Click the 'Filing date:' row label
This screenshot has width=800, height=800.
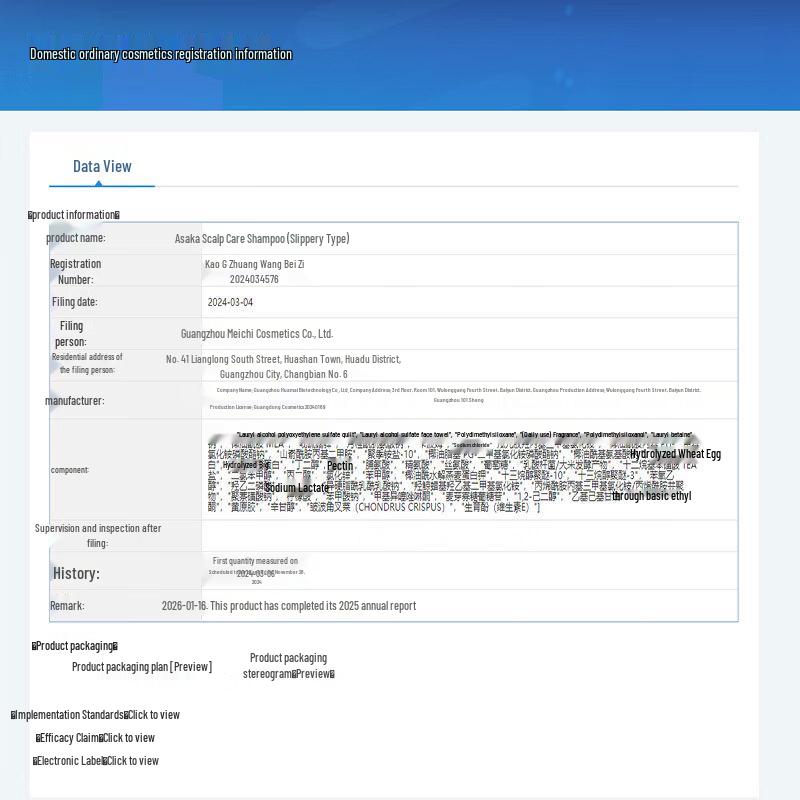click(74, 302)
